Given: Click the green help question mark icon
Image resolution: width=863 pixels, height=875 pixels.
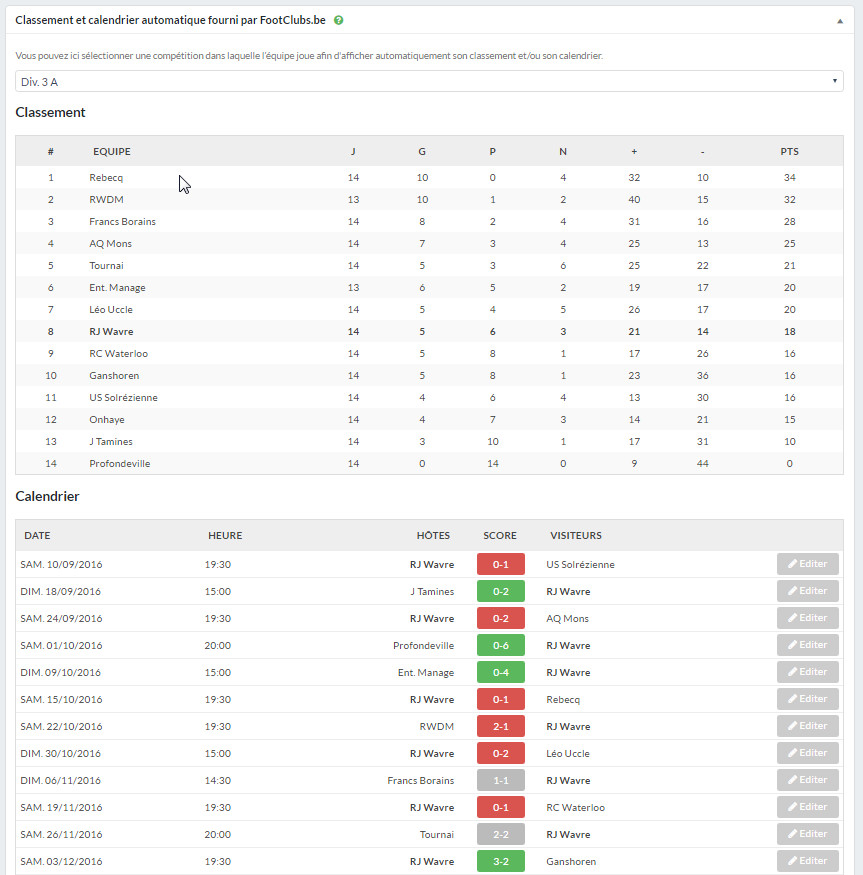Looking at the screenshot, I should click(x=338, y=20).
